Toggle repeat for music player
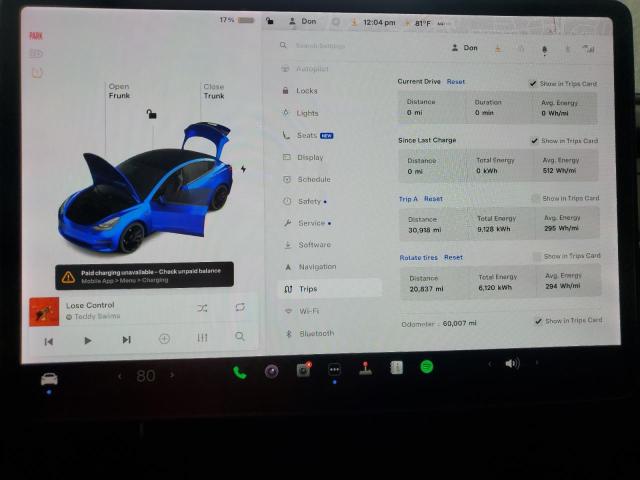This screenshot has height=480, width=640. [240, 307]
